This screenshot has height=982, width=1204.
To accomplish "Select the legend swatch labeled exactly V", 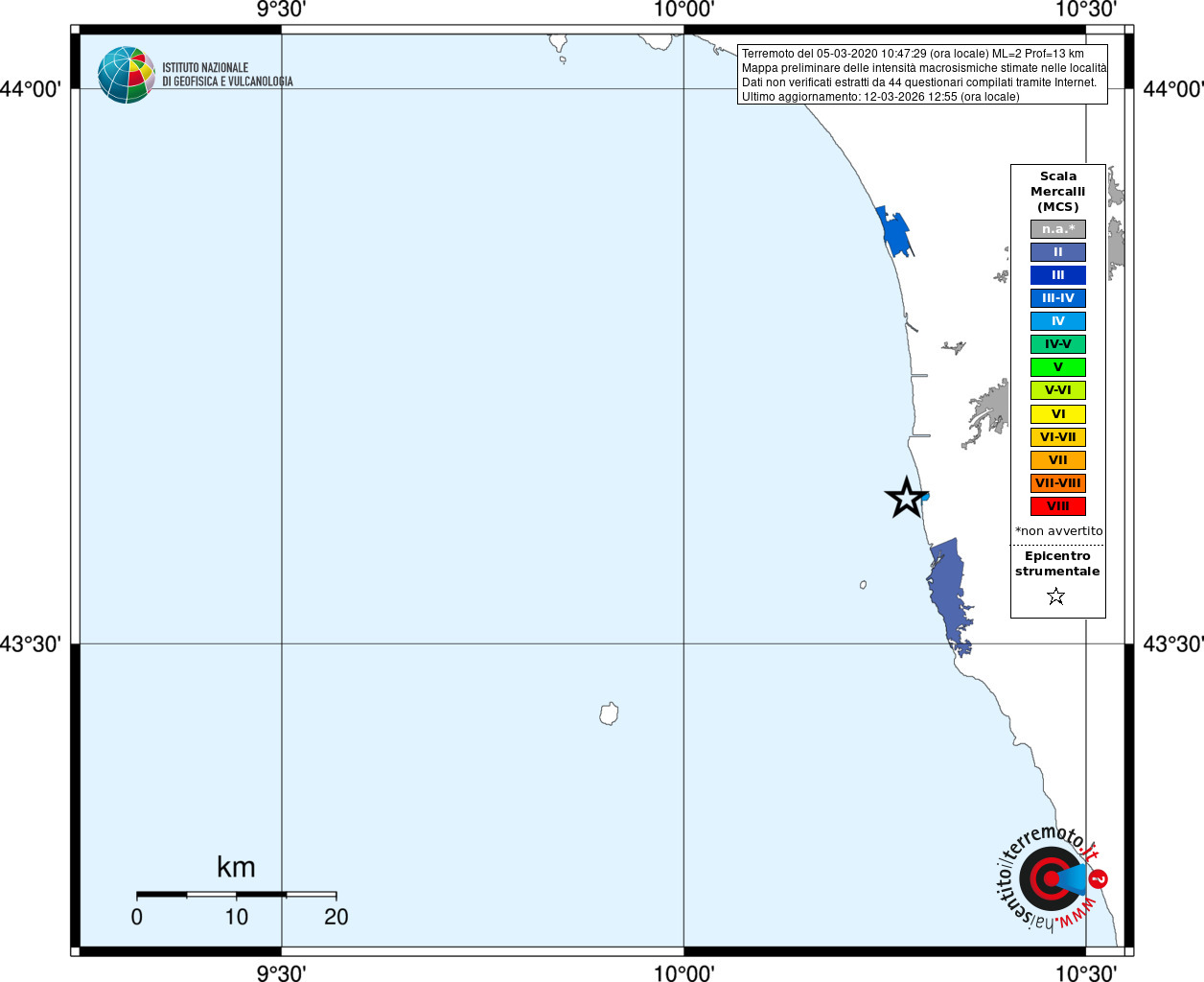I will [1058, 367].
